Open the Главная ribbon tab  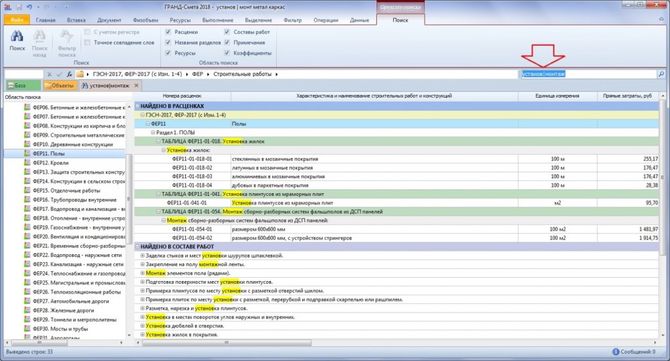click(x=46, y=20)
